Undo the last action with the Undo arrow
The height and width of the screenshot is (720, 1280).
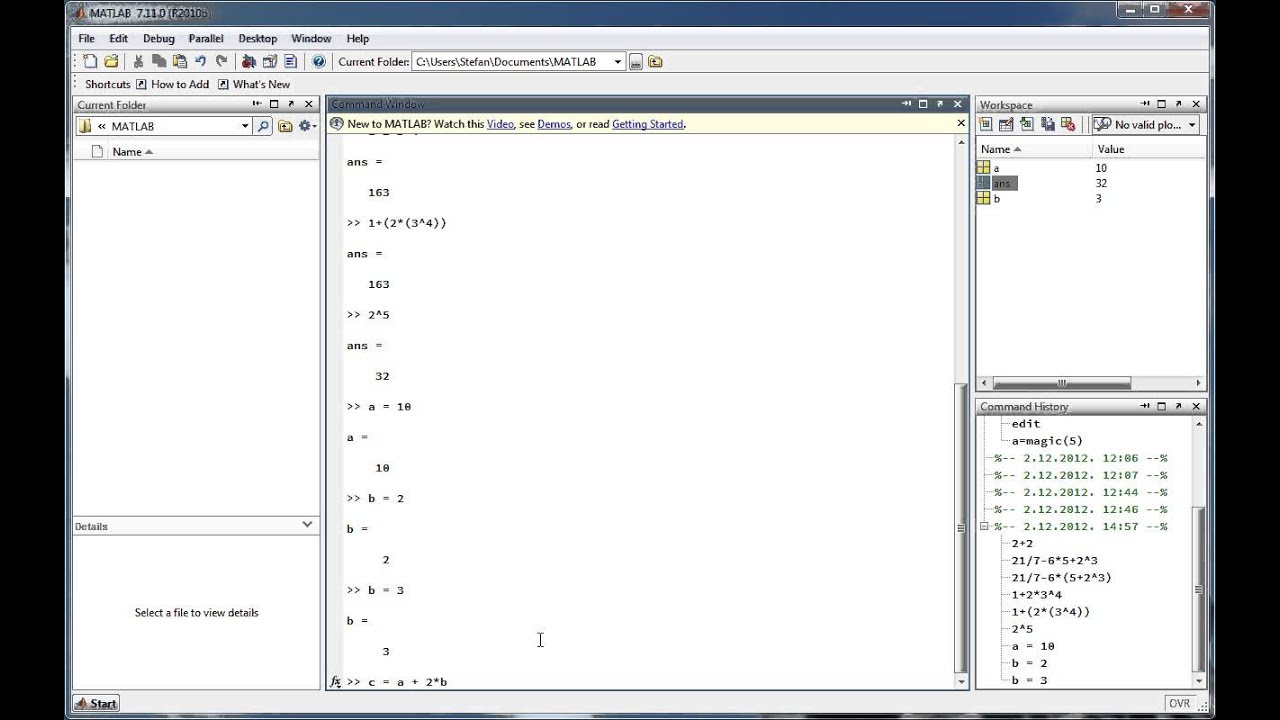coord(201,61)
